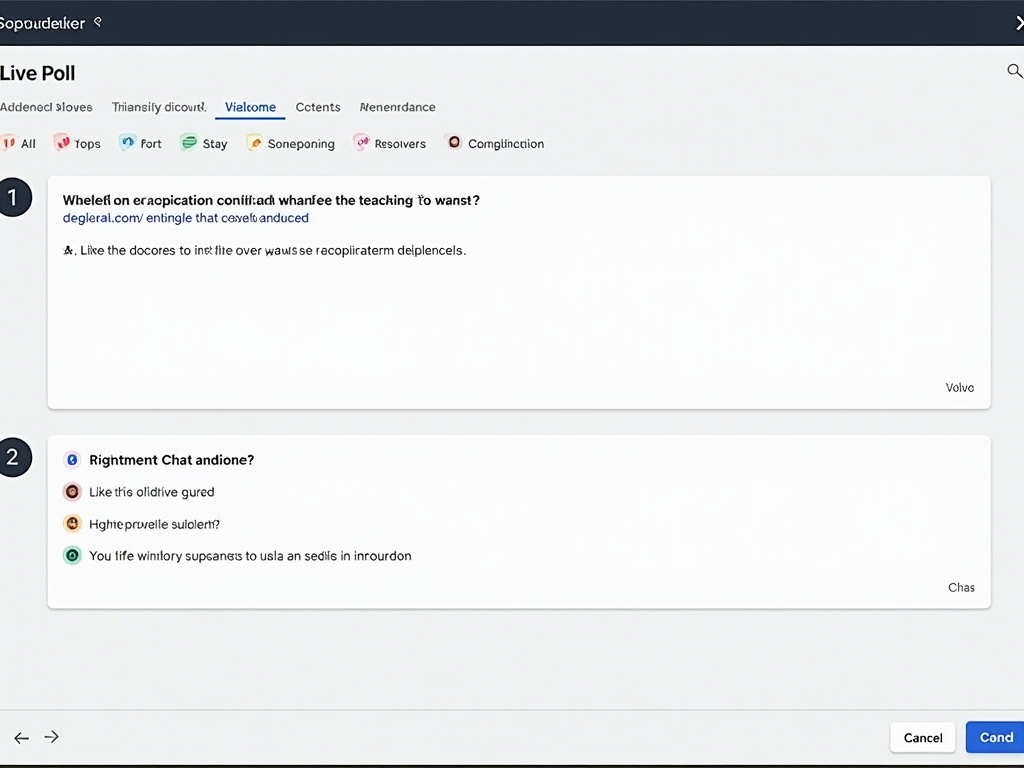Open the deglerai.com link in question 1

click(x=185, y=218)
